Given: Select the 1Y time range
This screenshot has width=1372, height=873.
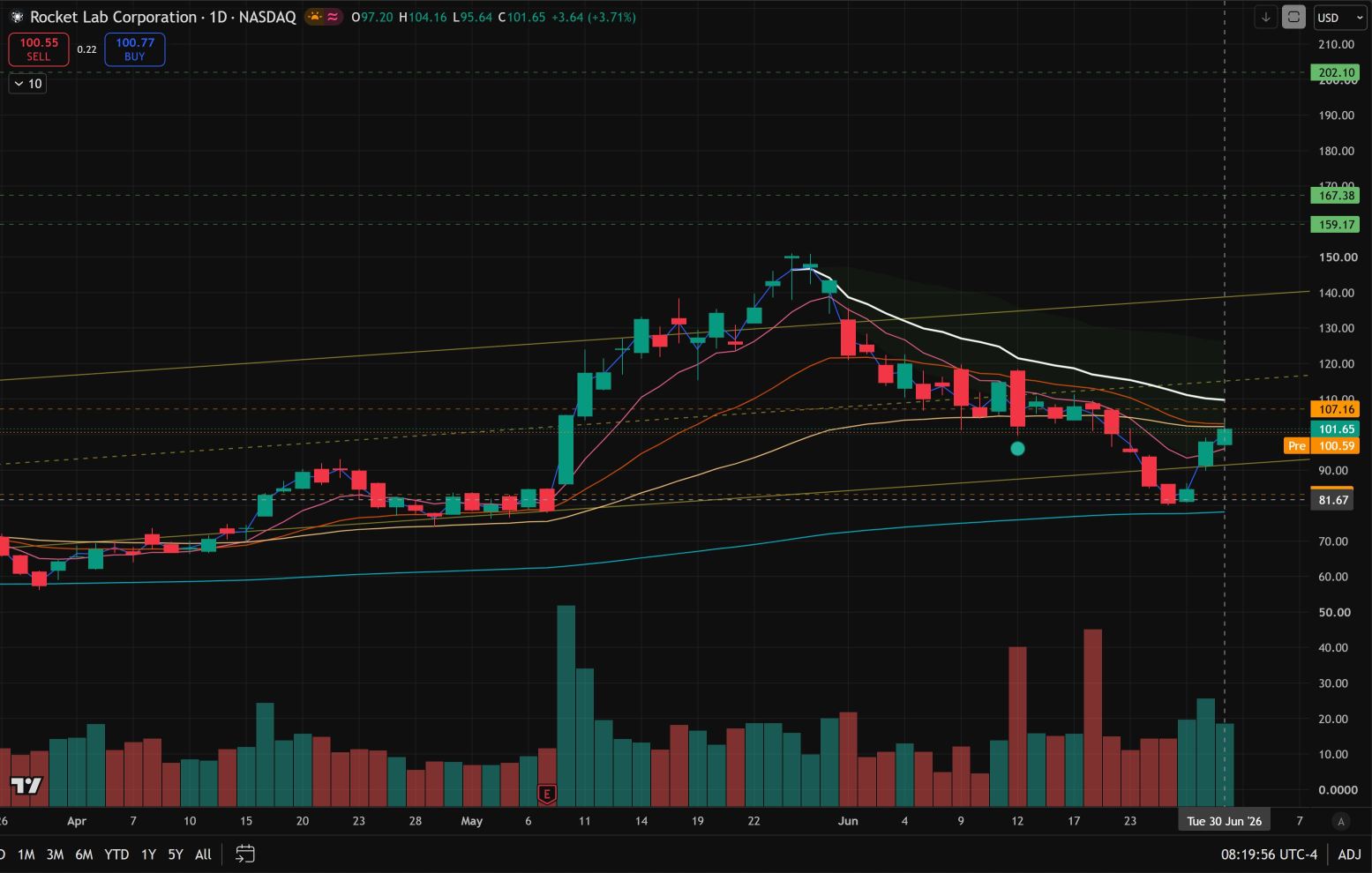Looking at the screenshot, I should point(148,854).
